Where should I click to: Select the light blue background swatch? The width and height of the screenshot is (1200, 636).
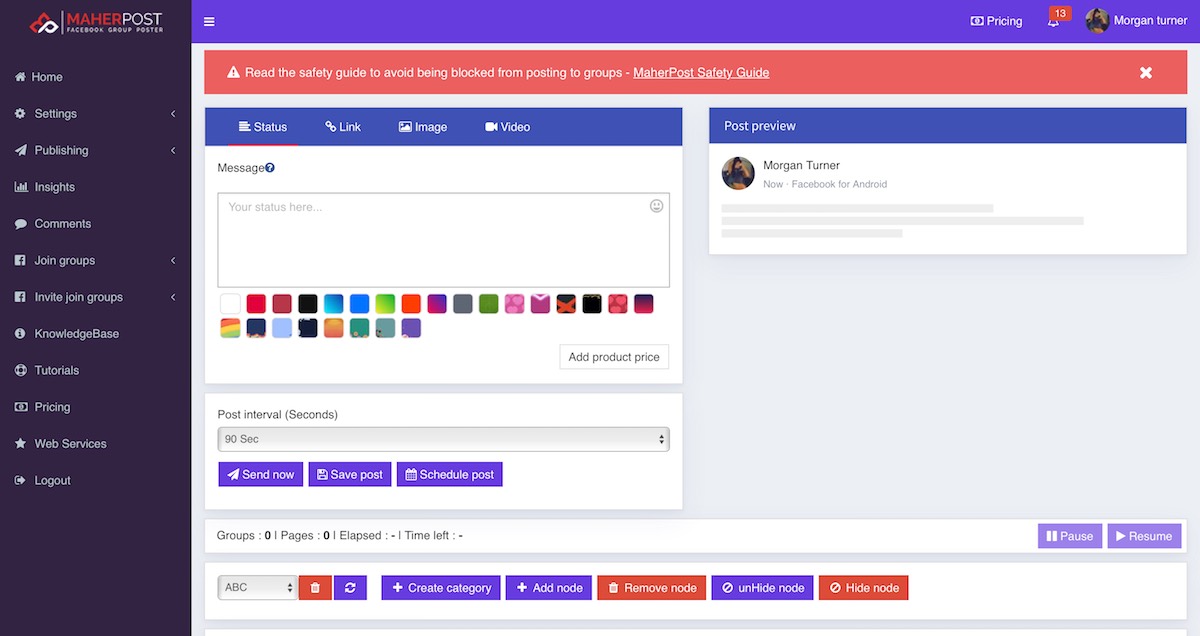coord(282,328)
